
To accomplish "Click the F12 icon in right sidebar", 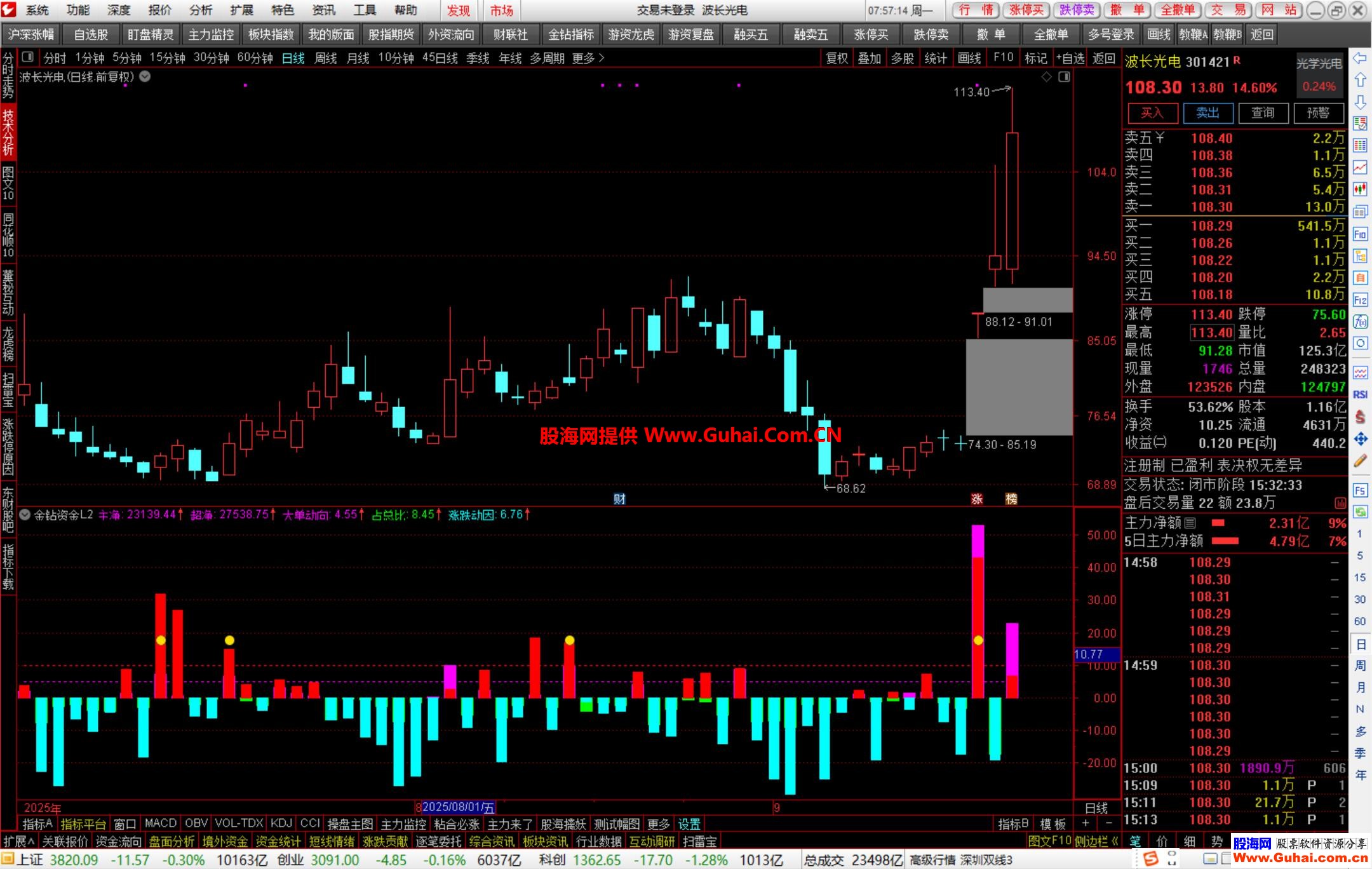I will tap(1360, 299).
